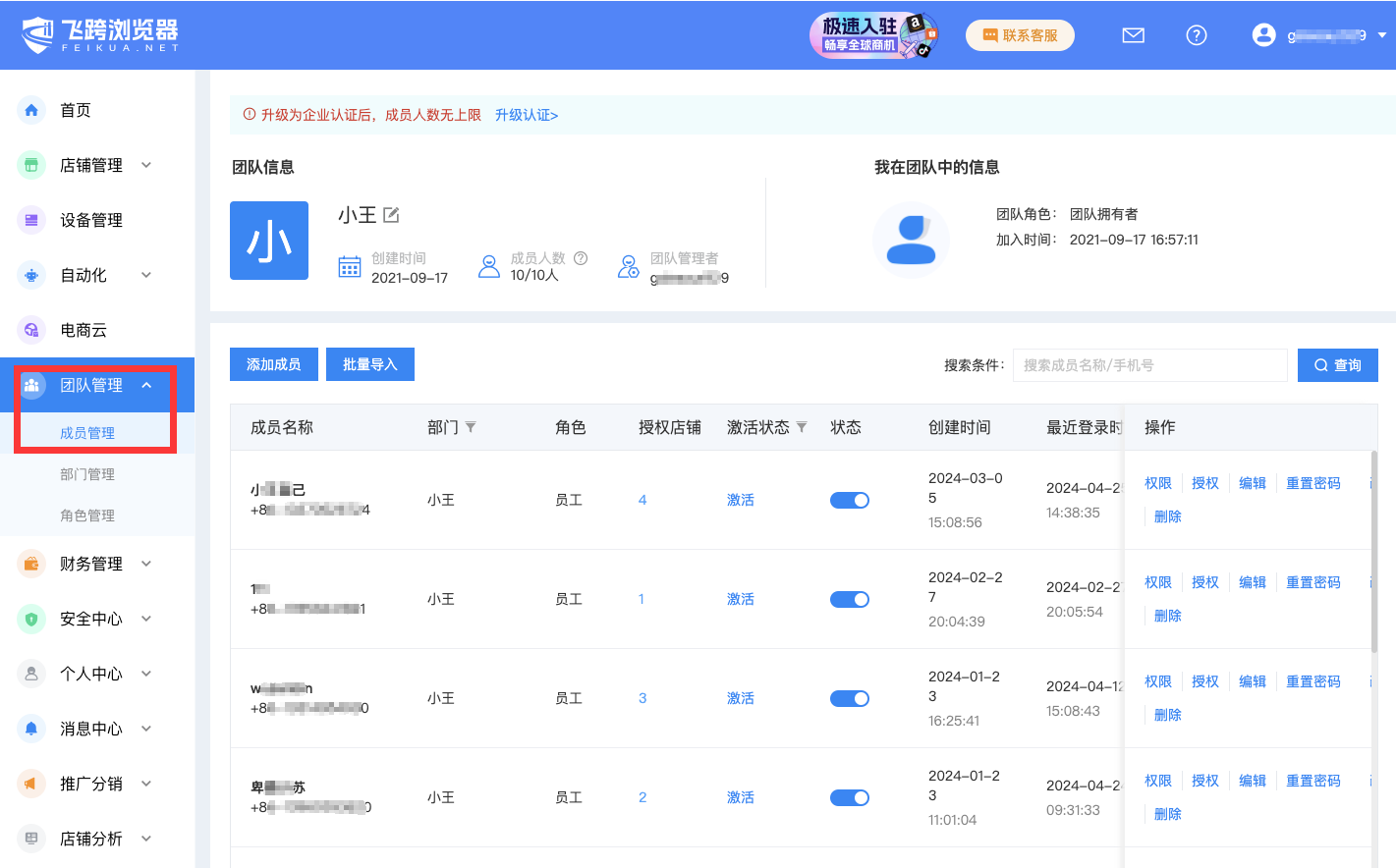Click the 搜索成员名称/手机号 search field
The width and height of the screenshot is (1396, 868).
coord(1150,365)
